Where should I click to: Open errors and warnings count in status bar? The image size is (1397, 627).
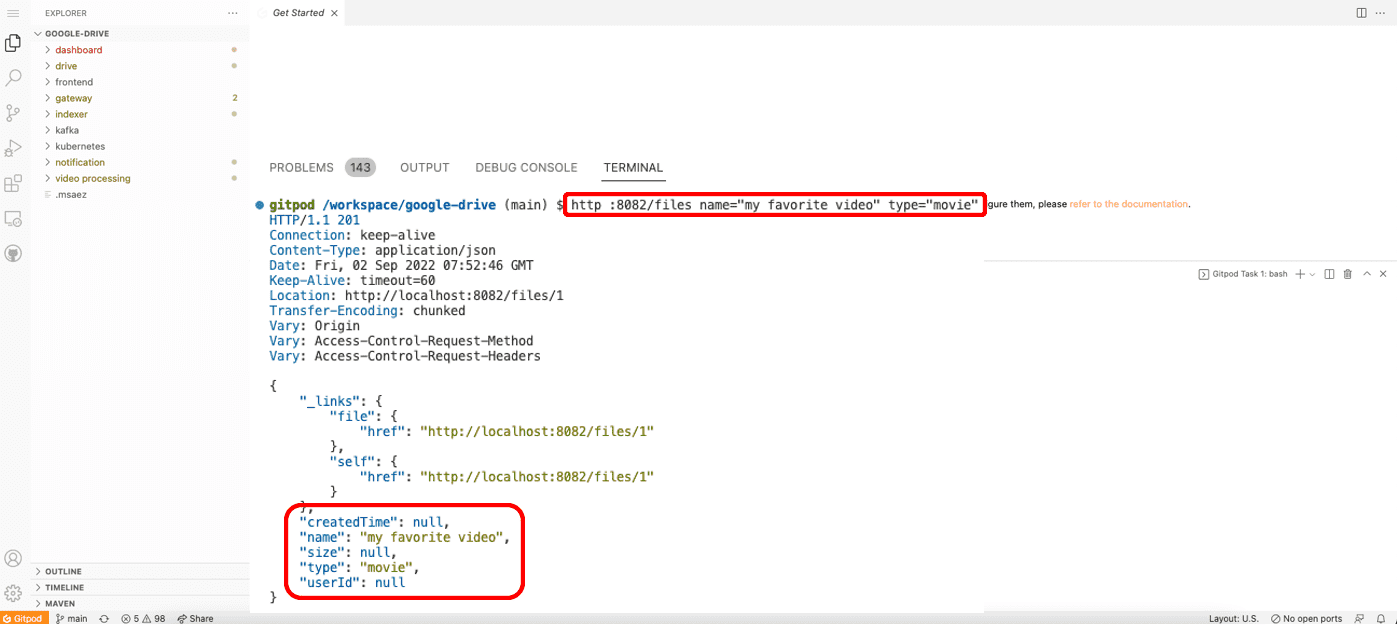tap(144, 619)
